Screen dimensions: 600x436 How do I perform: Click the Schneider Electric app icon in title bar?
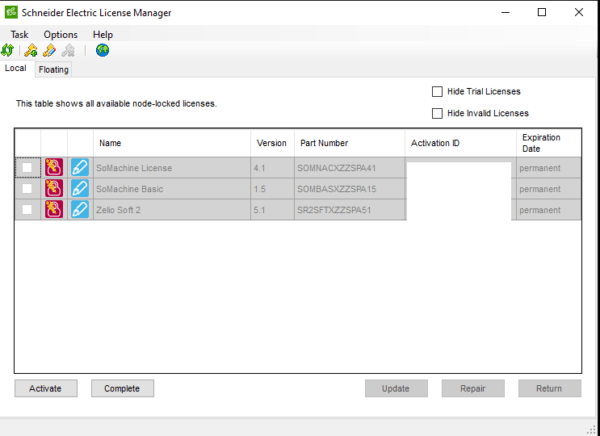point(11,12)
